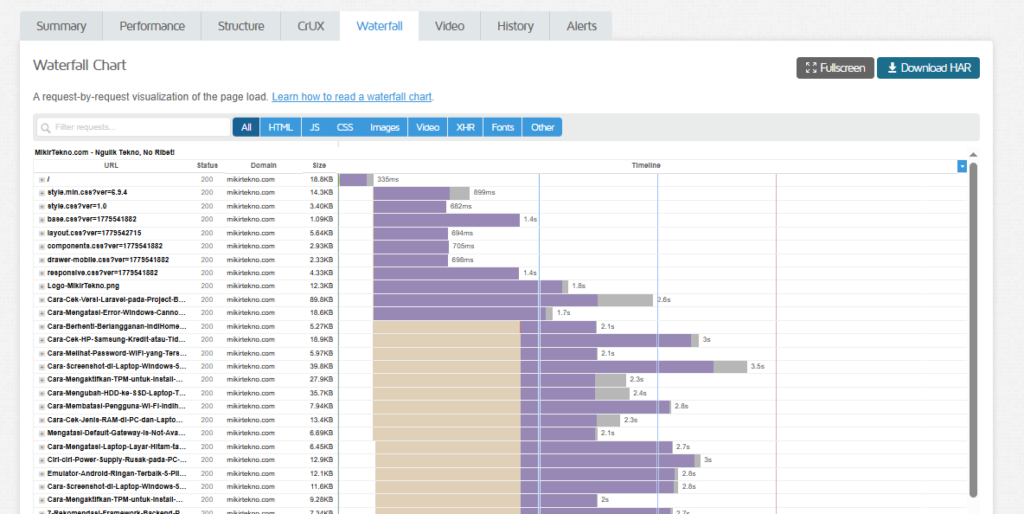Image resolution: width=1024 pixels, height=514 pixels.
Task: Expand the Emulator-Android-Ringan-Terbaik request row
Action: click(x=42, y=474)
